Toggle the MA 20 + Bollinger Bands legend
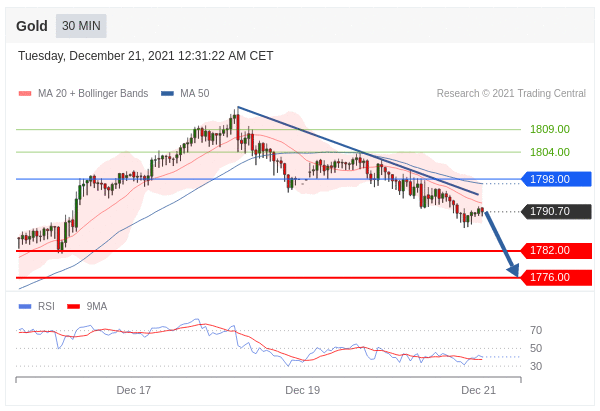600x411 pixels. [84, 94]
